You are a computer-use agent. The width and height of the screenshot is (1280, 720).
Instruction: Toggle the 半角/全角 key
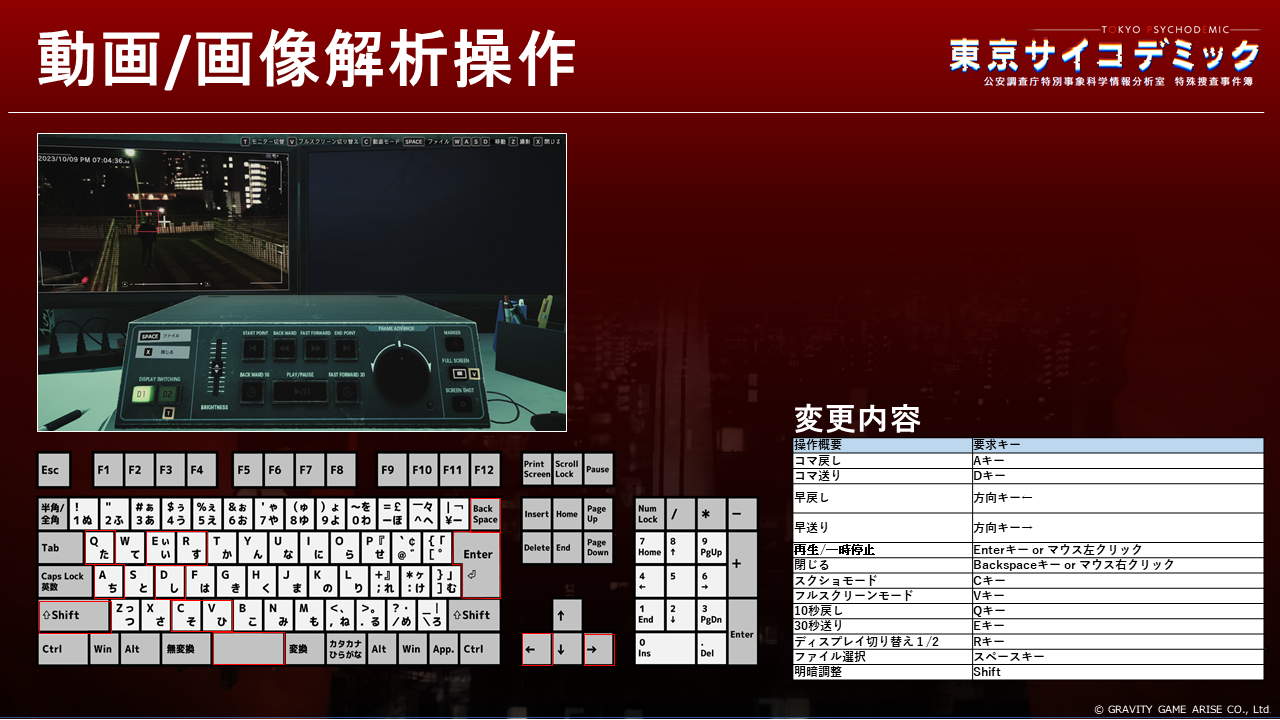point(52,514)
